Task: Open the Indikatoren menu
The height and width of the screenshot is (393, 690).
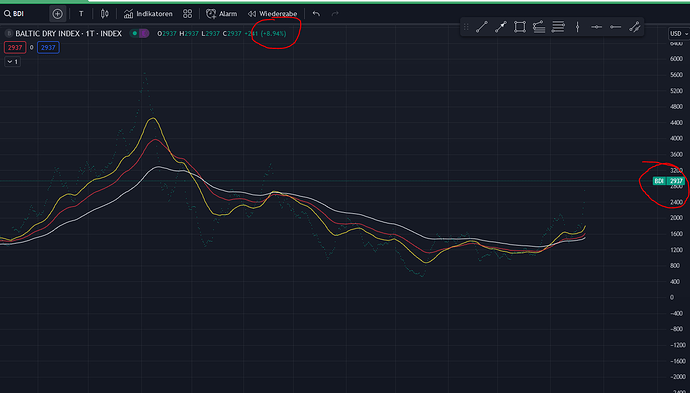Action: (148, 14)
